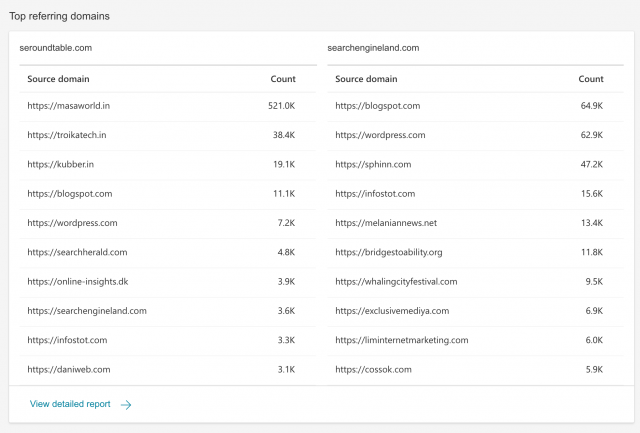Image resolution: width=640 pixels, height=433 pixels.
Task: Open the https://troikatech.in row
Action: point(67,135)
